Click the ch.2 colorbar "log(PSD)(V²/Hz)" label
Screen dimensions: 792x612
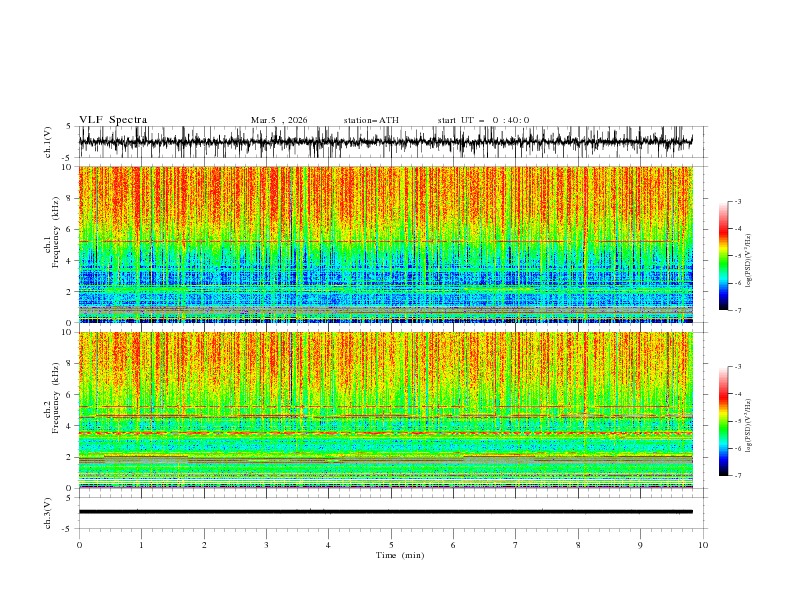pos(749,425)
